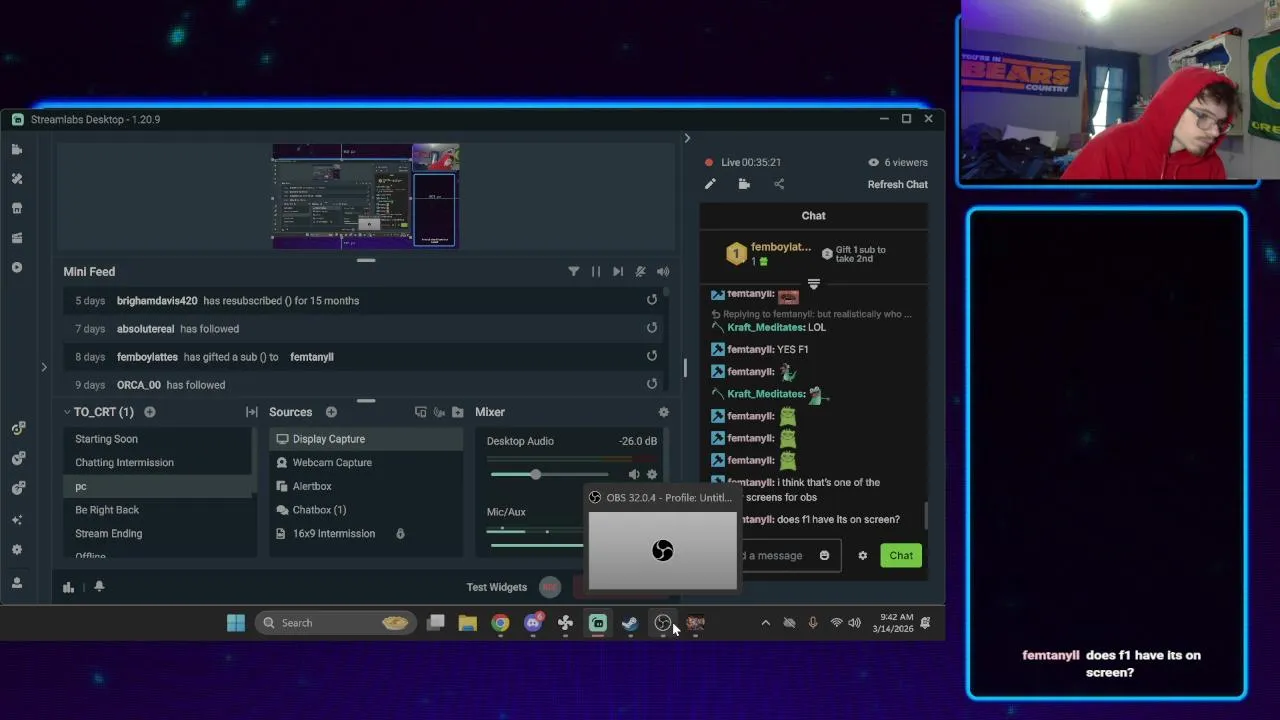The height and width of the screenshot is (720, 1280).
Task: Replay the ORCA_00 has followed alert
Action: point(652,384)
